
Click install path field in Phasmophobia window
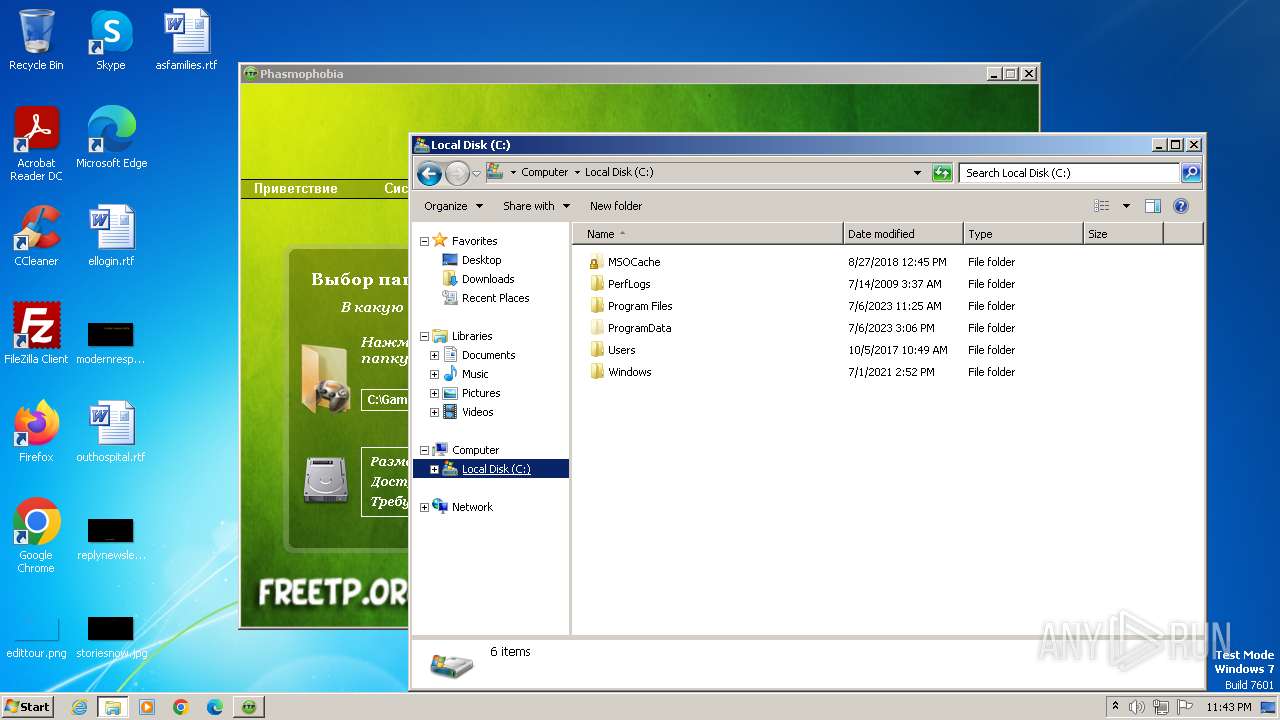coord(385,400)
